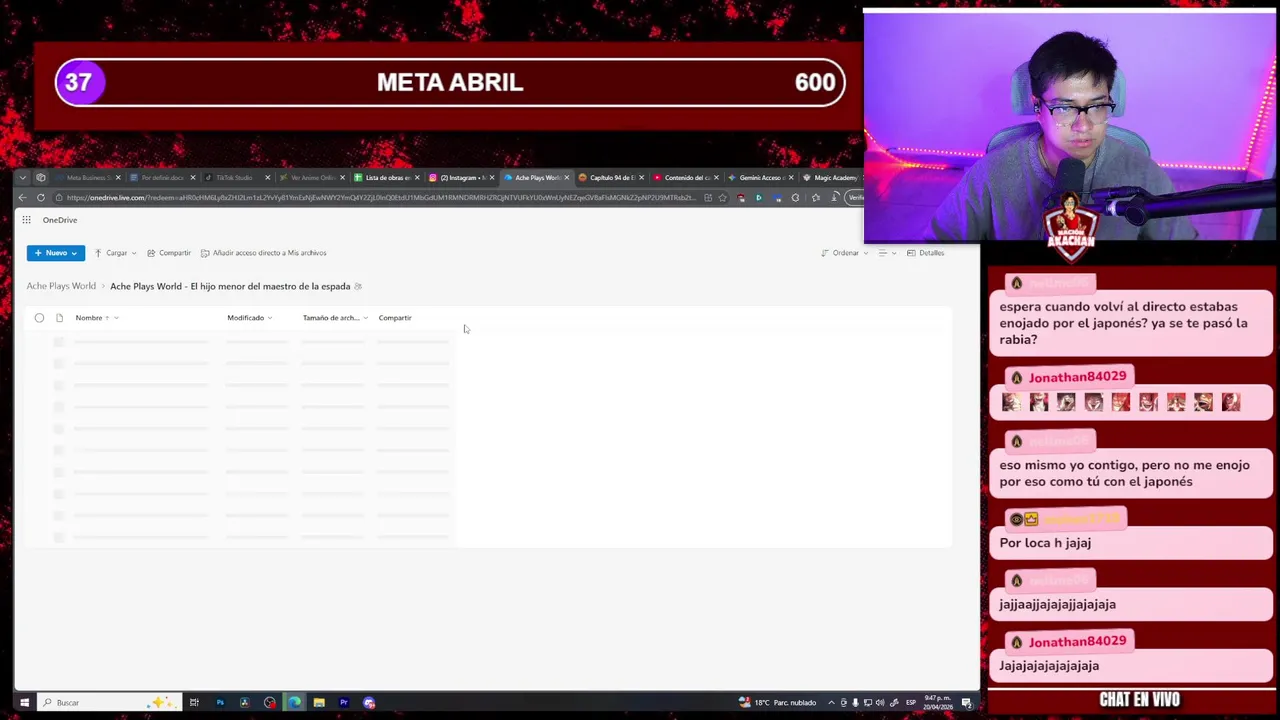The width and height of the screenshot is (1280, 720).
Task: Add this page to favorites star
Action: tap(723, 198)
